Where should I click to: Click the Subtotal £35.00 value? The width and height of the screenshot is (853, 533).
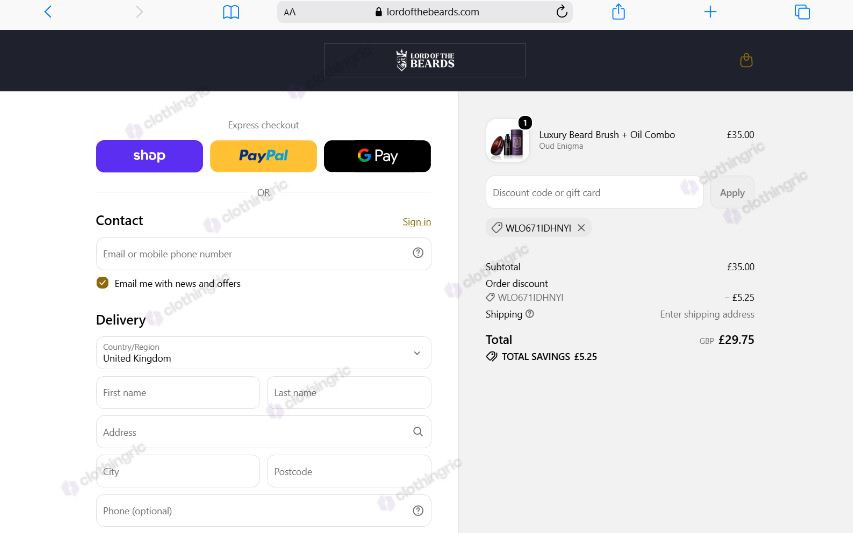740,266
